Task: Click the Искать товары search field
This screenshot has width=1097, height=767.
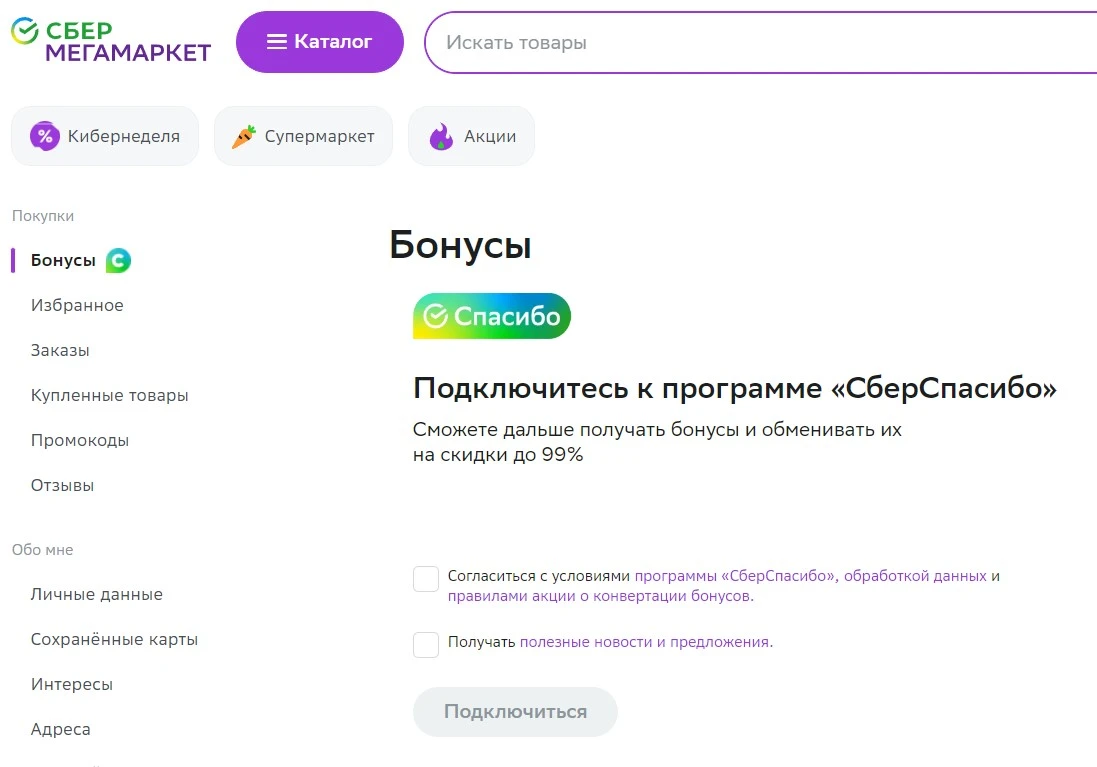Action: pyautogui.click(x=760, y=43)
